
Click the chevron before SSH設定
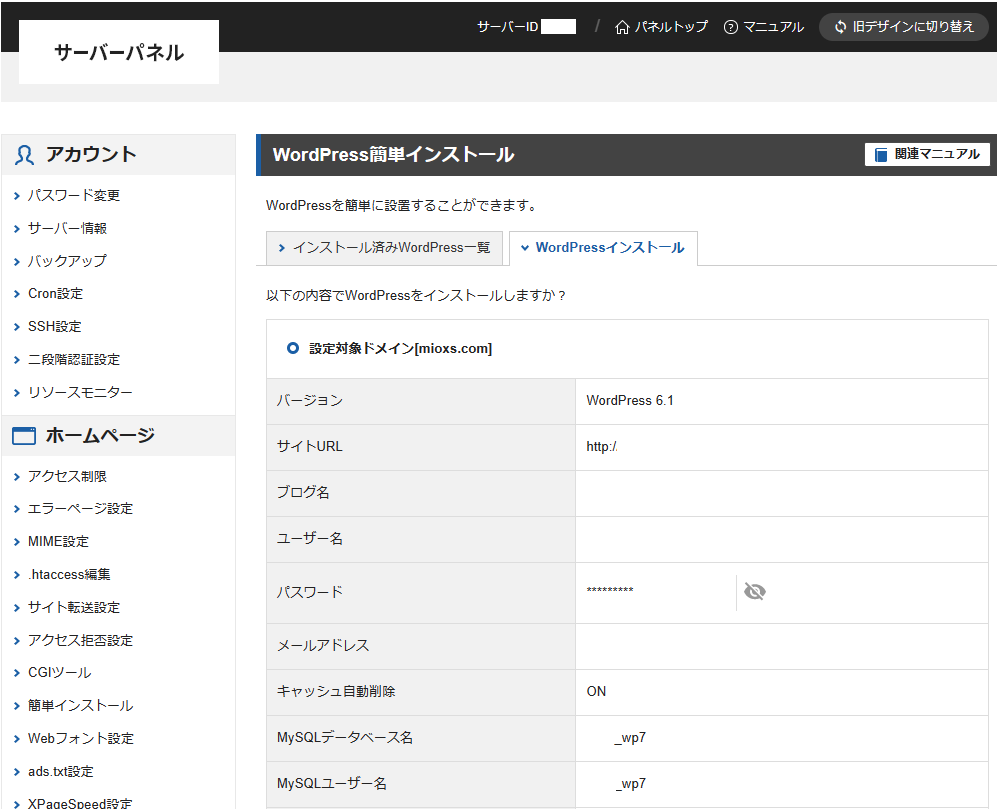pyautogui.click(x=17, y=328)
